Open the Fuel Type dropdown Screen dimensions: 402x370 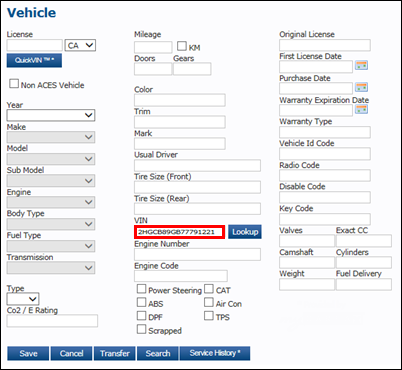51,246
